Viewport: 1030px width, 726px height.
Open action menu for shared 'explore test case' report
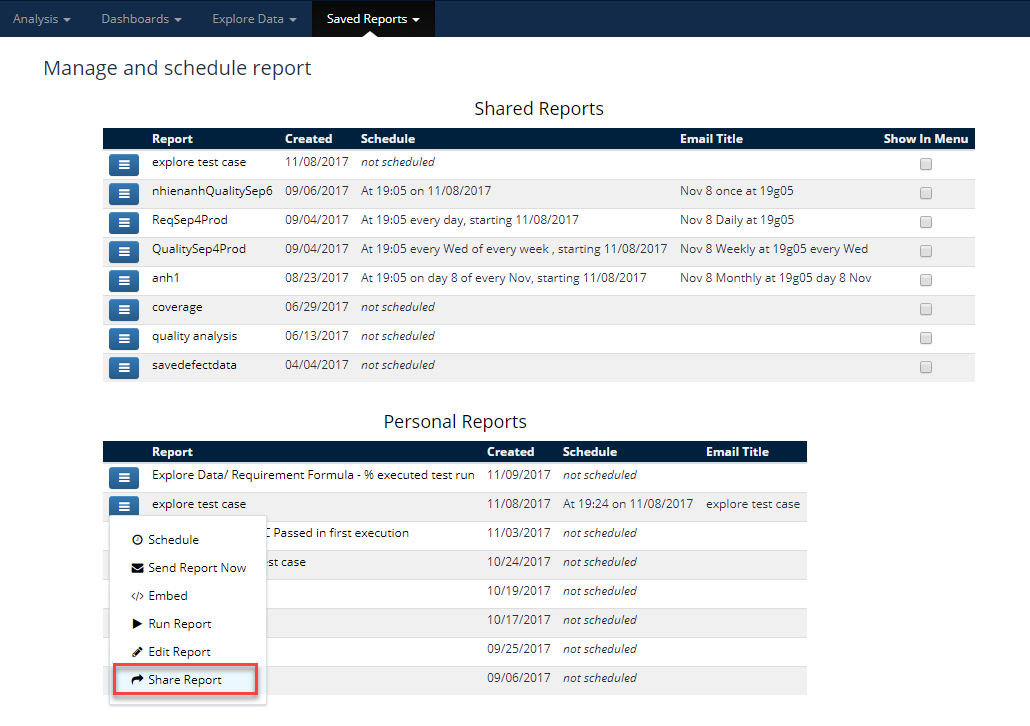pos(124,165)
